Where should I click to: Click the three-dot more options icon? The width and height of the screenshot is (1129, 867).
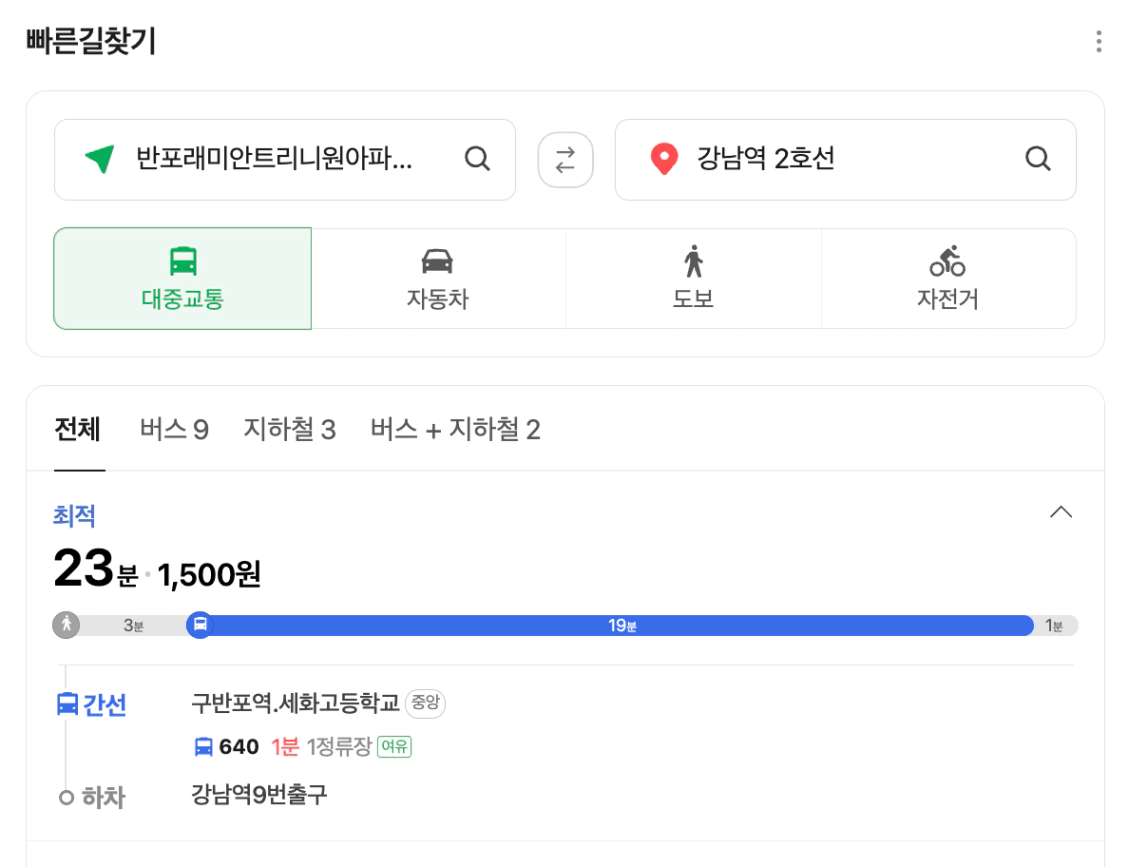(1098, 41)
